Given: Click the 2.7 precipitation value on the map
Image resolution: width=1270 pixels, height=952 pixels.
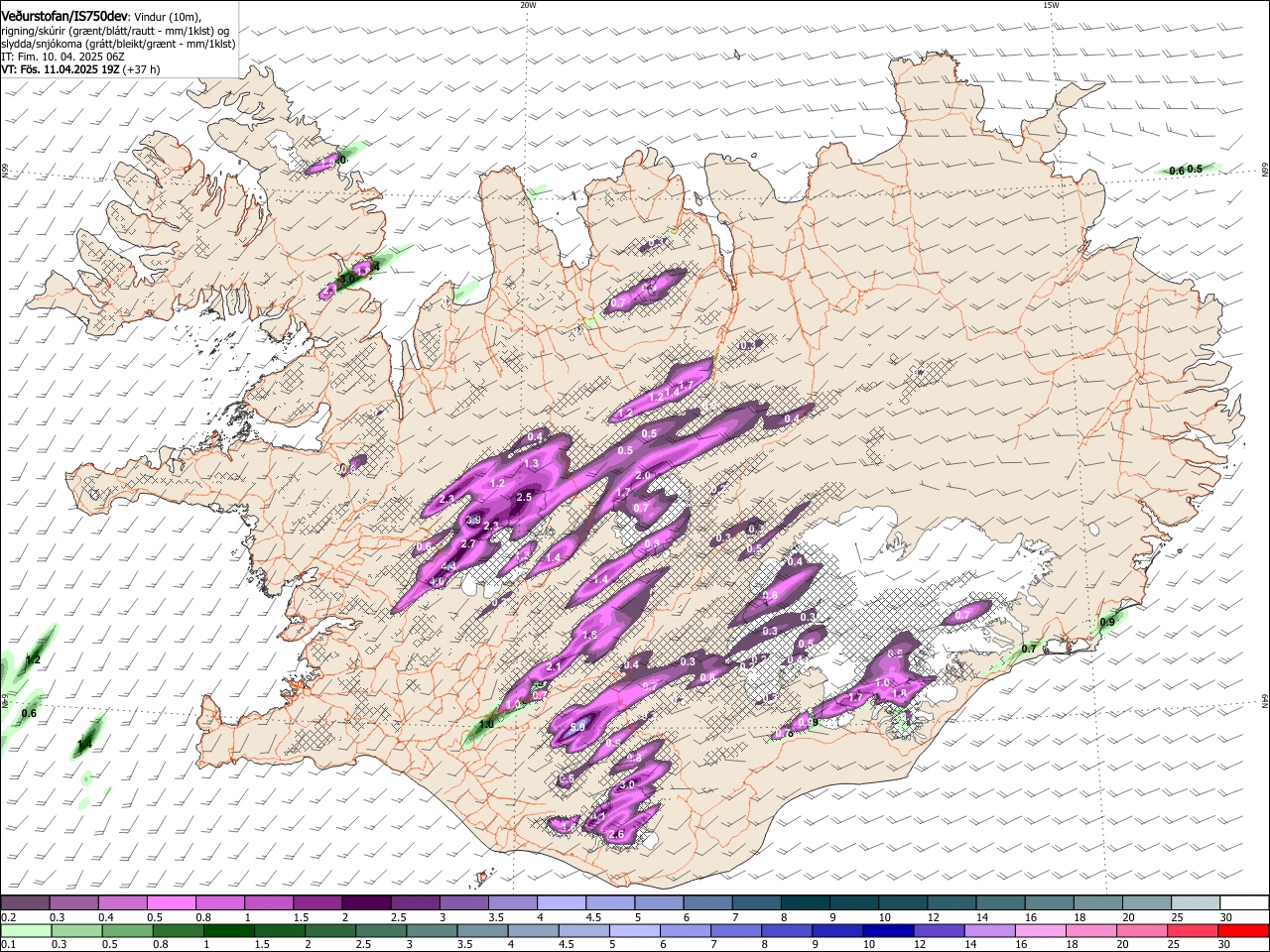Looking at the screenshot, I should pyautogui.click(x=469, y=543).
